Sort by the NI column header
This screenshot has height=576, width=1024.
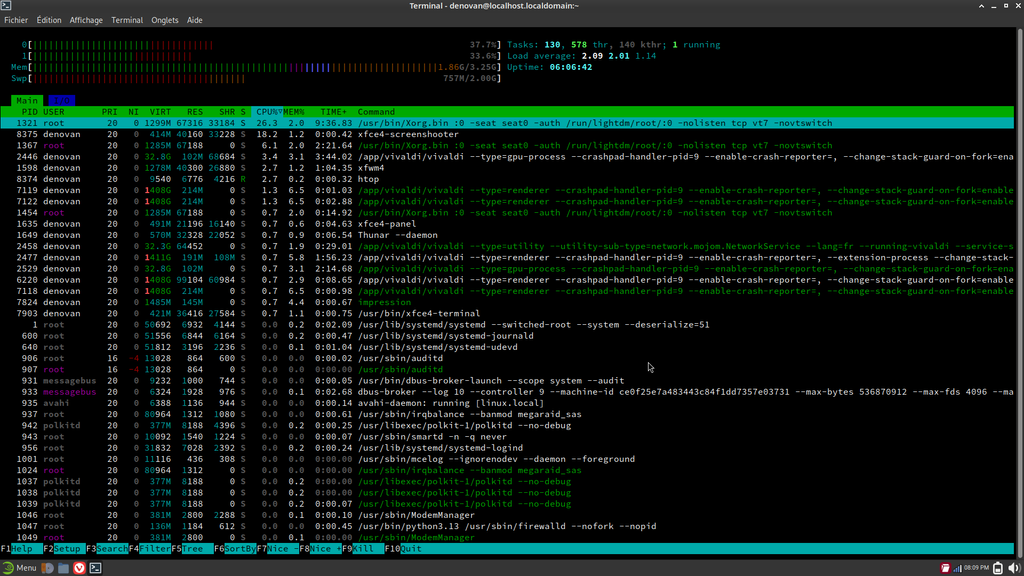[x=133, y=112]
